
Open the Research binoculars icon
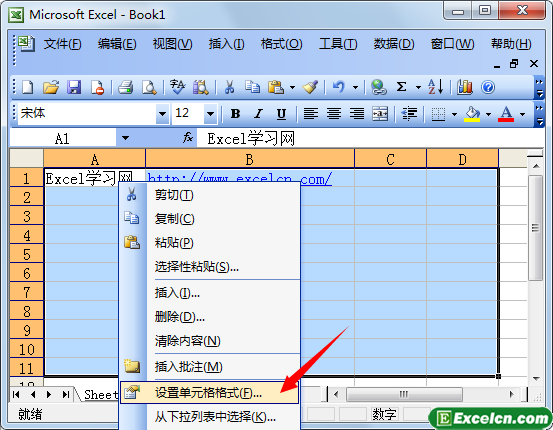click(201, 87)
